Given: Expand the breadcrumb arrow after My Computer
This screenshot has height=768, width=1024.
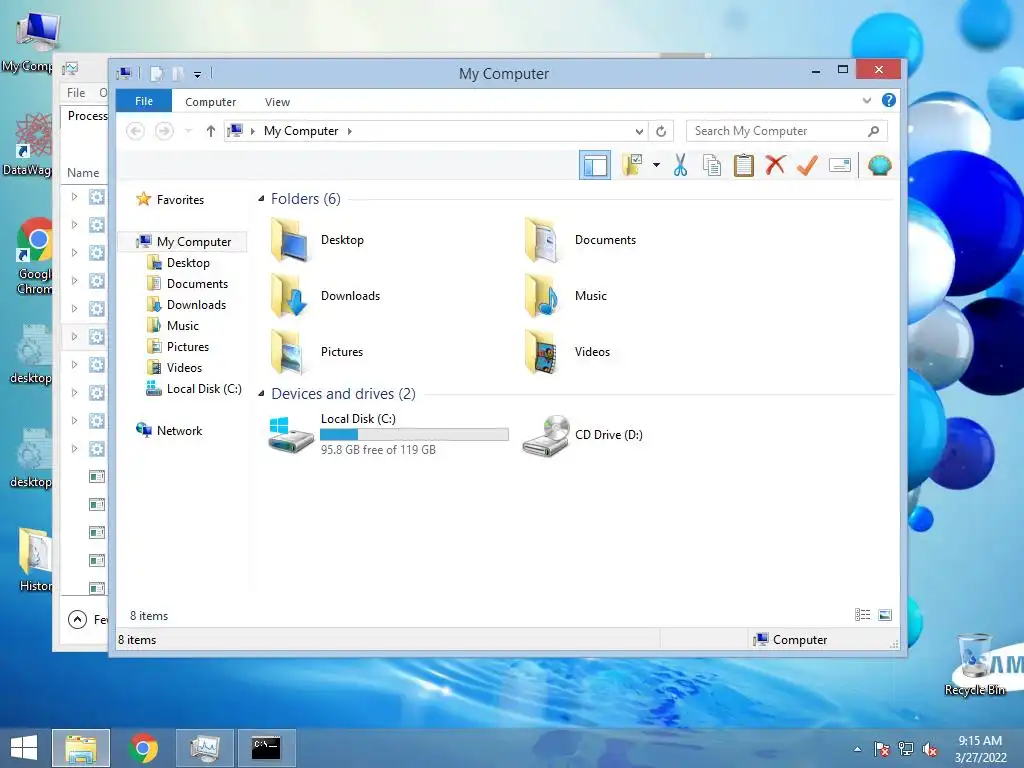Looking at the screenshot, I should (x=349, y=131).
